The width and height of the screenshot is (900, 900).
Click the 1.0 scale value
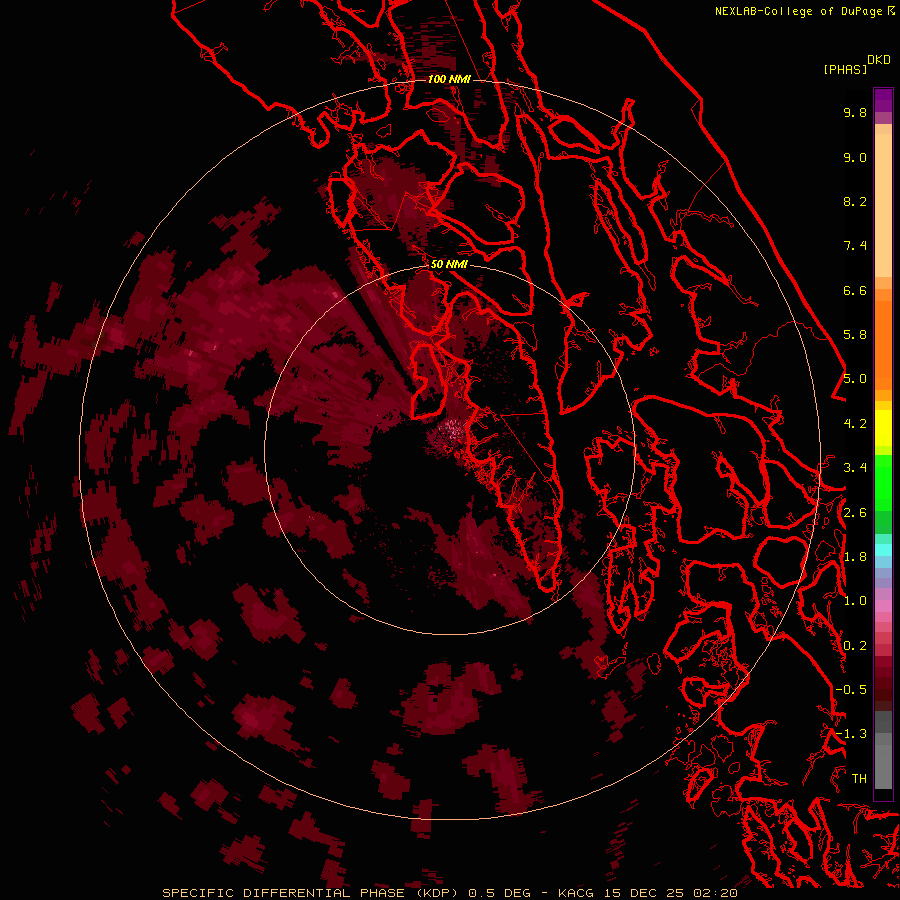coord(855,600)
